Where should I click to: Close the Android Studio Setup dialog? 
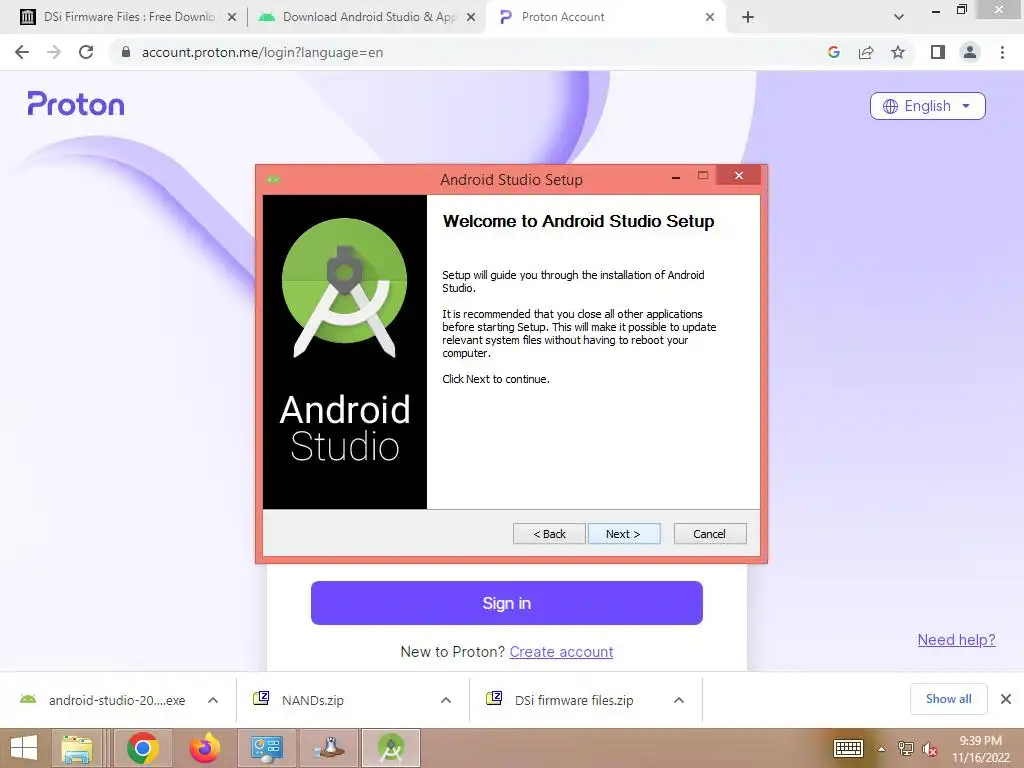(x=739, y=175)
